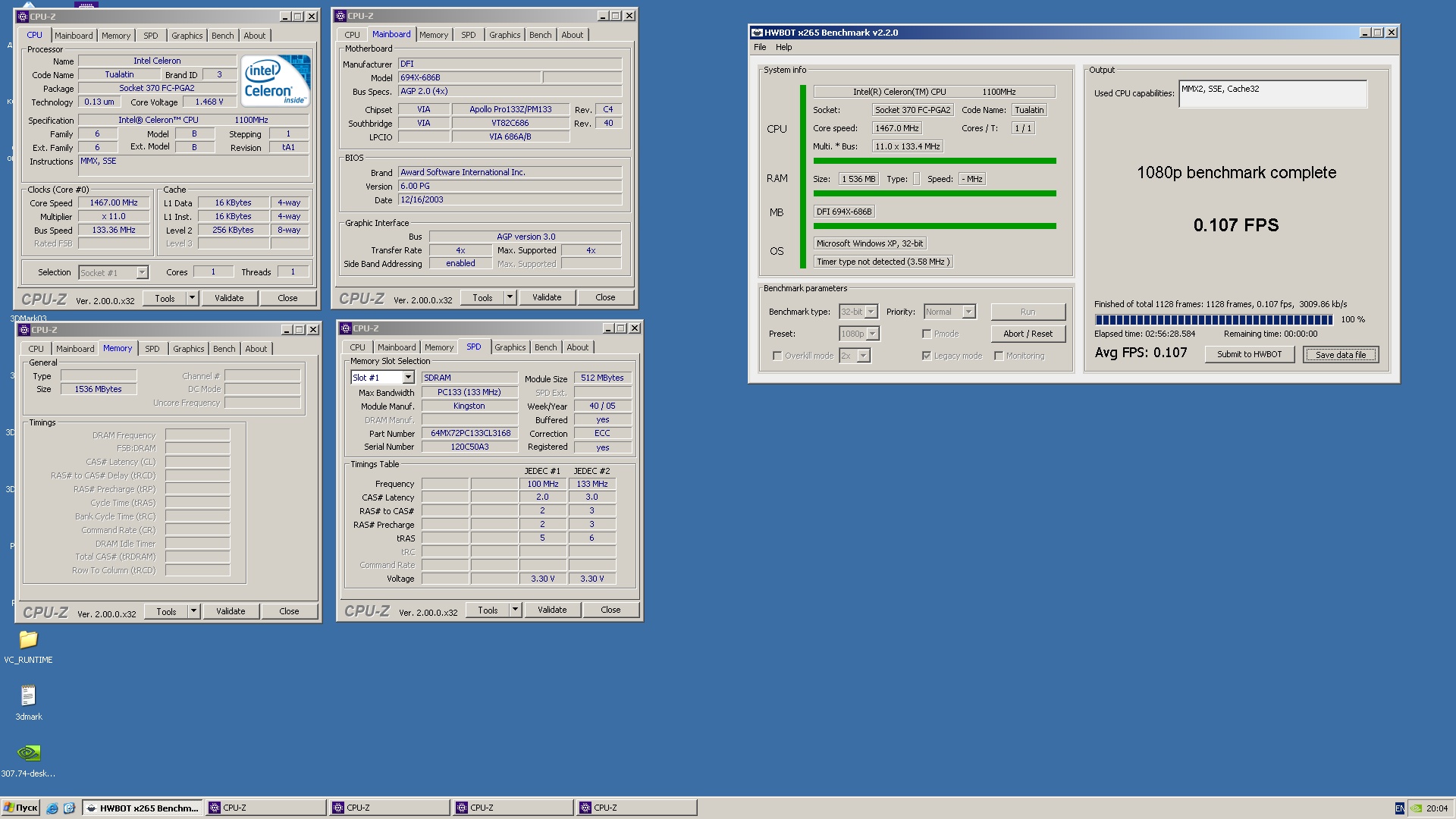The height and width of the screenshot is (819, 1456).
Task: Click the Part Number 64MX72PC133CL3168 field
Action: pyautogui.click(x=470, y=434)
